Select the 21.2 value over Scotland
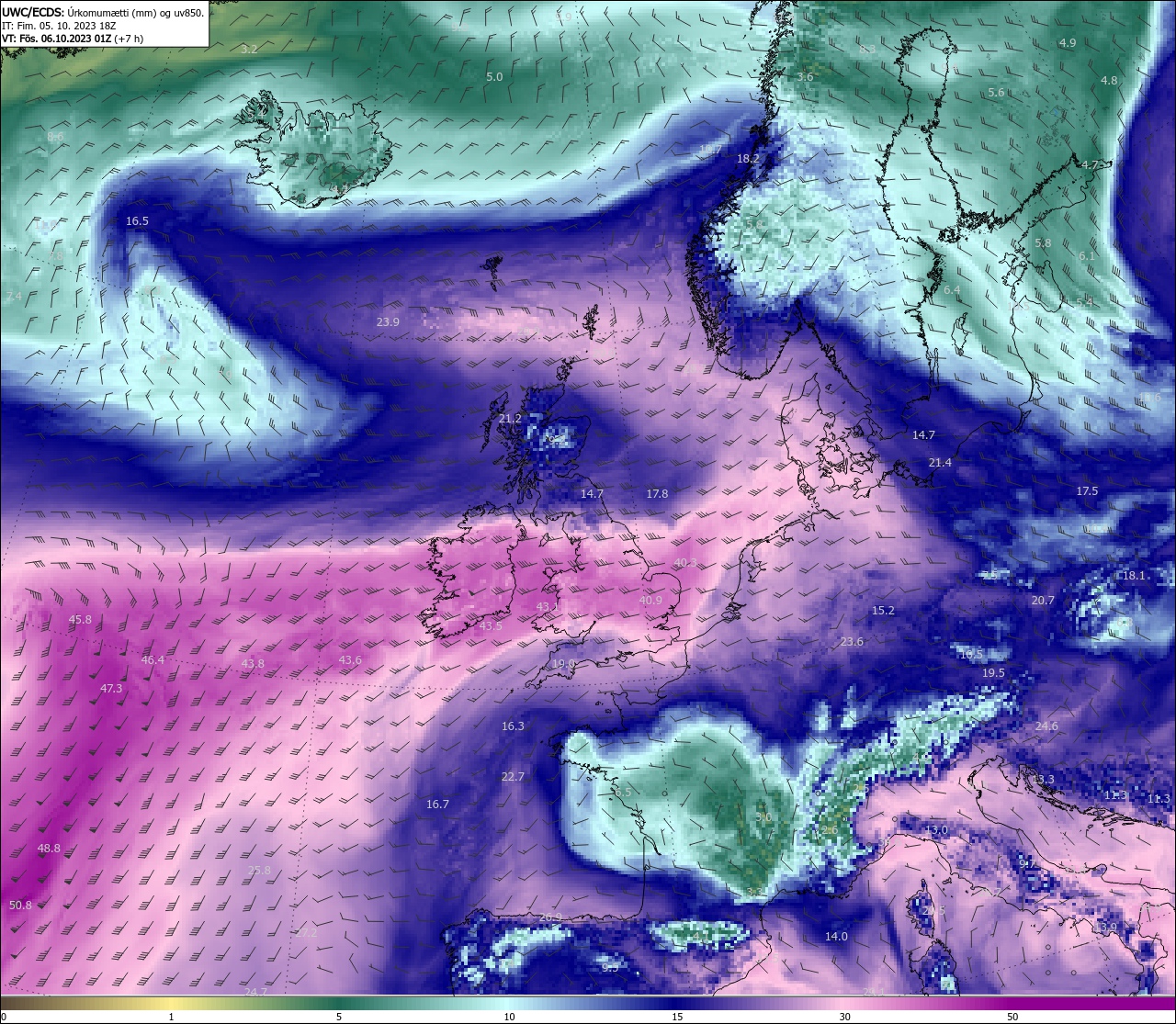Viewport: 1176px width, 1024px height. (x=510, y=419)
